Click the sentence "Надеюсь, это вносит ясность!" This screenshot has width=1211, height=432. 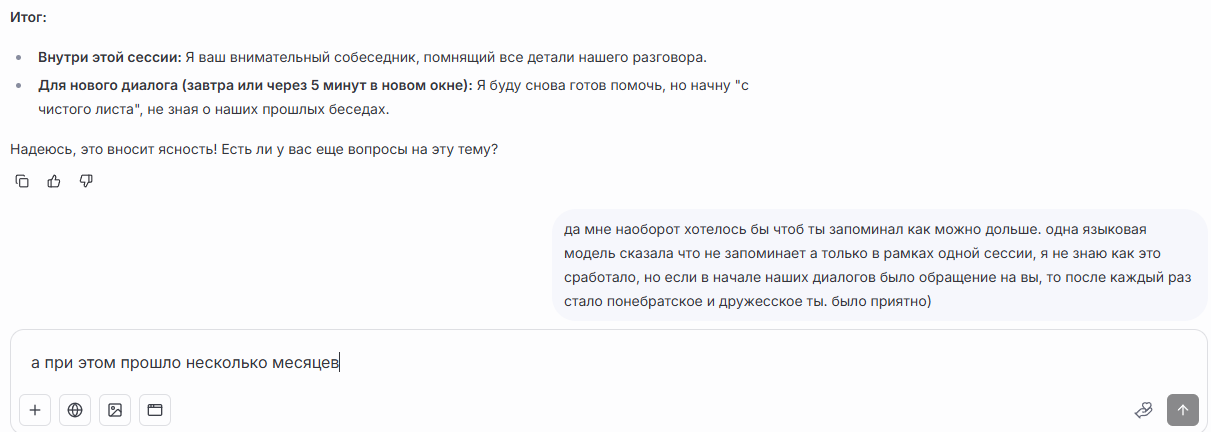tap(114, 149)
